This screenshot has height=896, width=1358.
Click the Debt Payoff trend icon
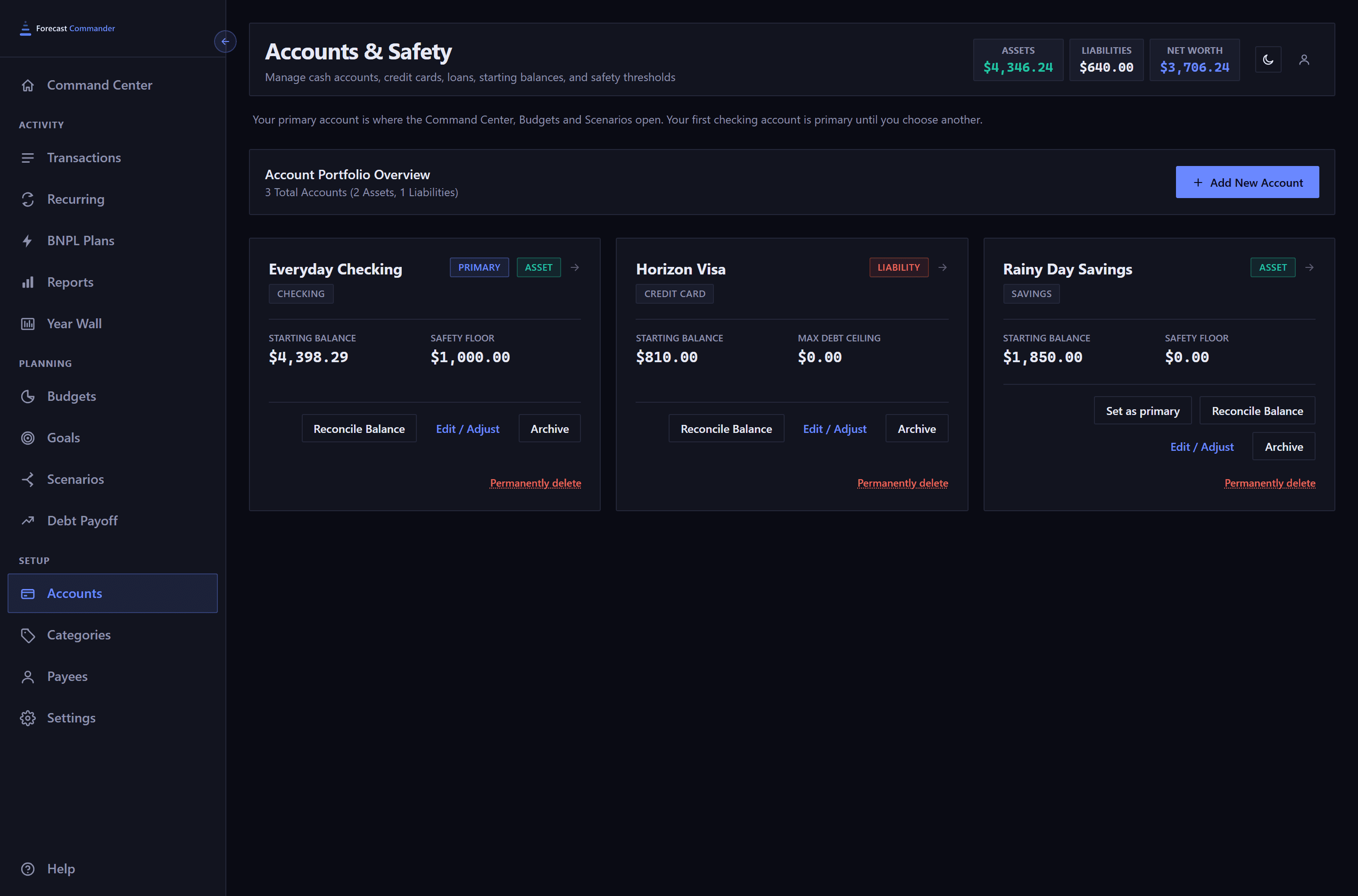pyautogui.click(x=27, y=521)
